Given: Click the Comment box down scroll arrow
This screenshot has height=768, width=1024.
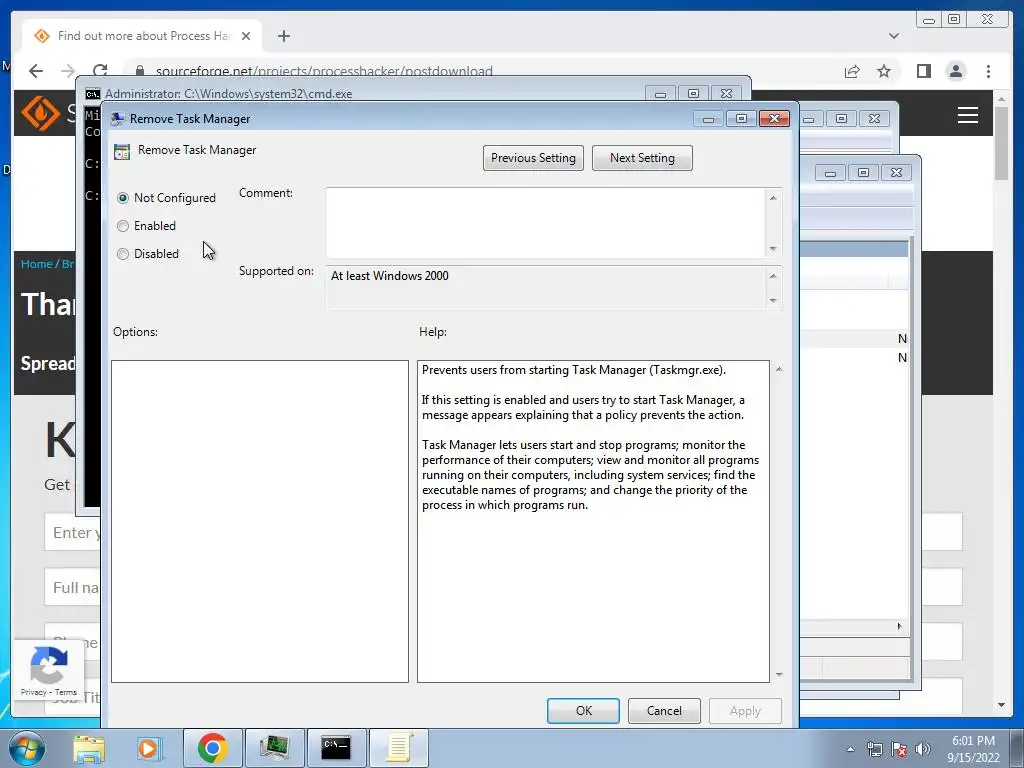Looking at the screenshot, I should [773, 249].
